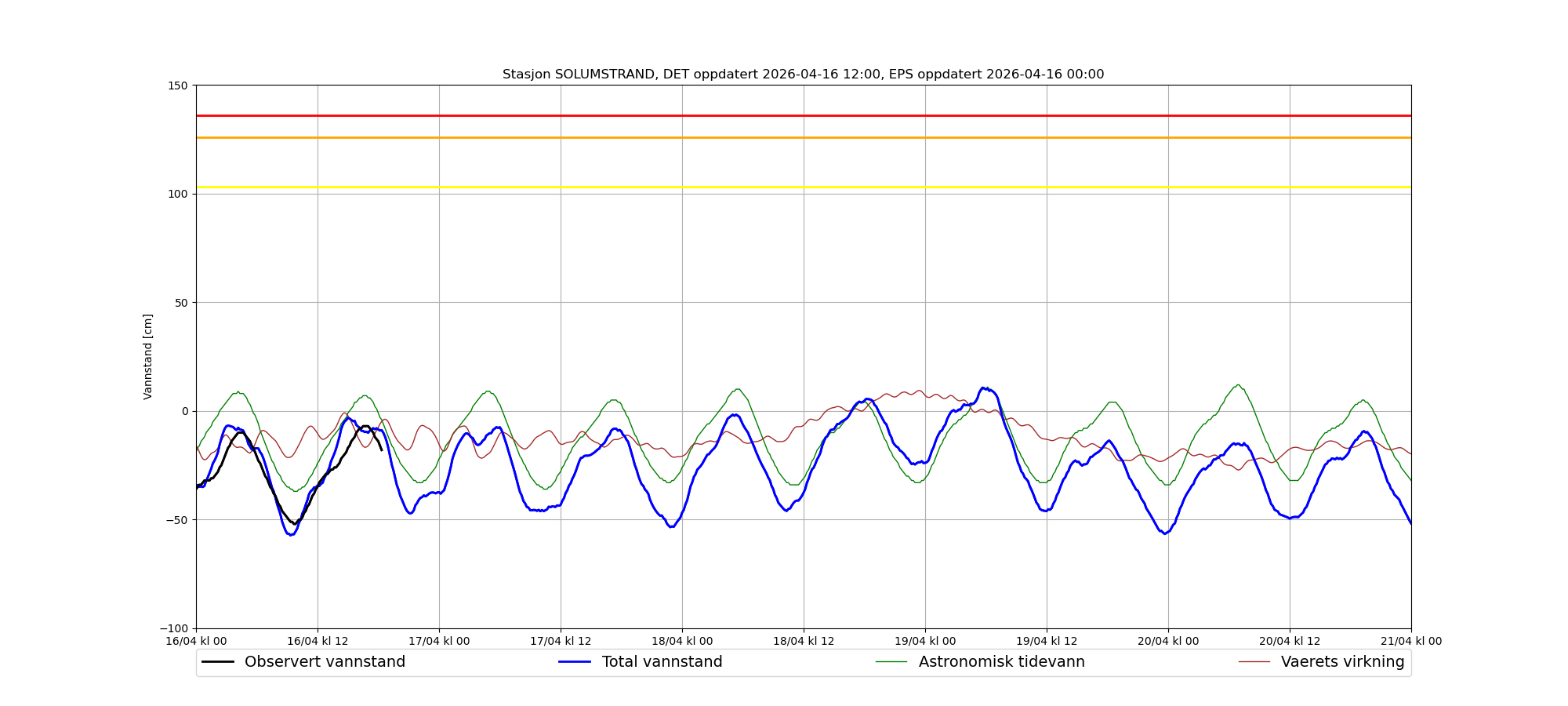Click the -100 tick on the y-axis

tap(175, 628)
